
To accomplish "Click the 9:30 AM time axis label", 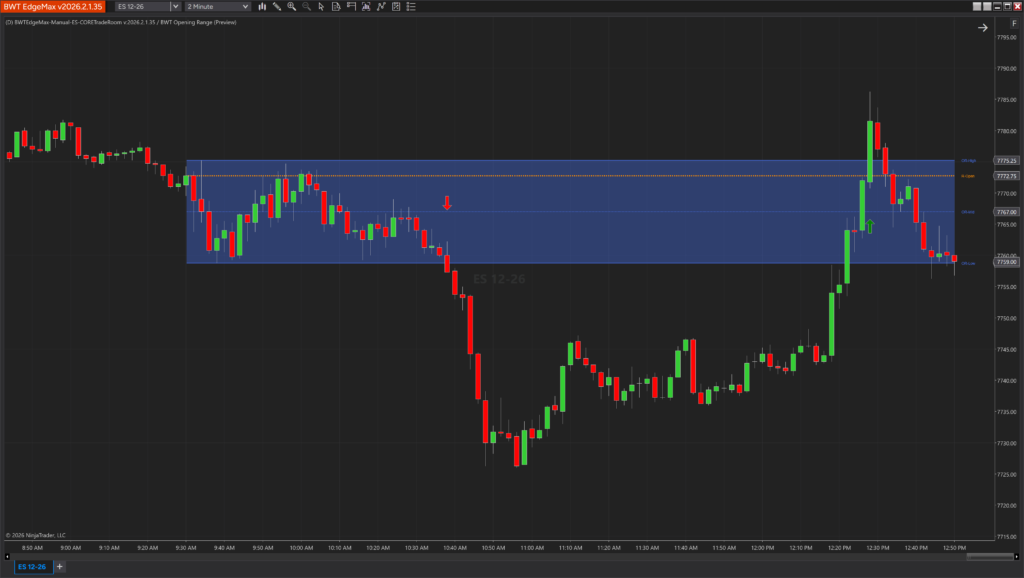I will point(185,548).
